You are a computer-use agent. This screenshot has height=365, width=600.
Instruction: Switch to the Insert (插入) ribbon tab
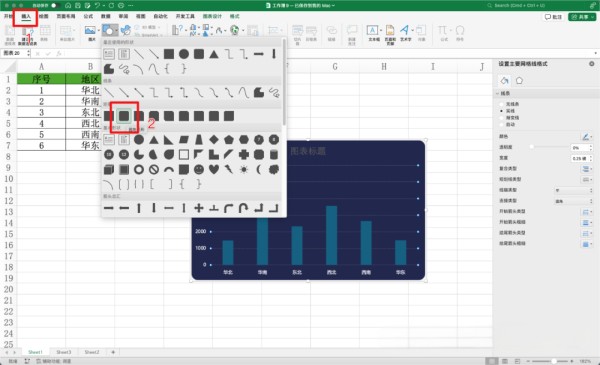pos(26,16)
